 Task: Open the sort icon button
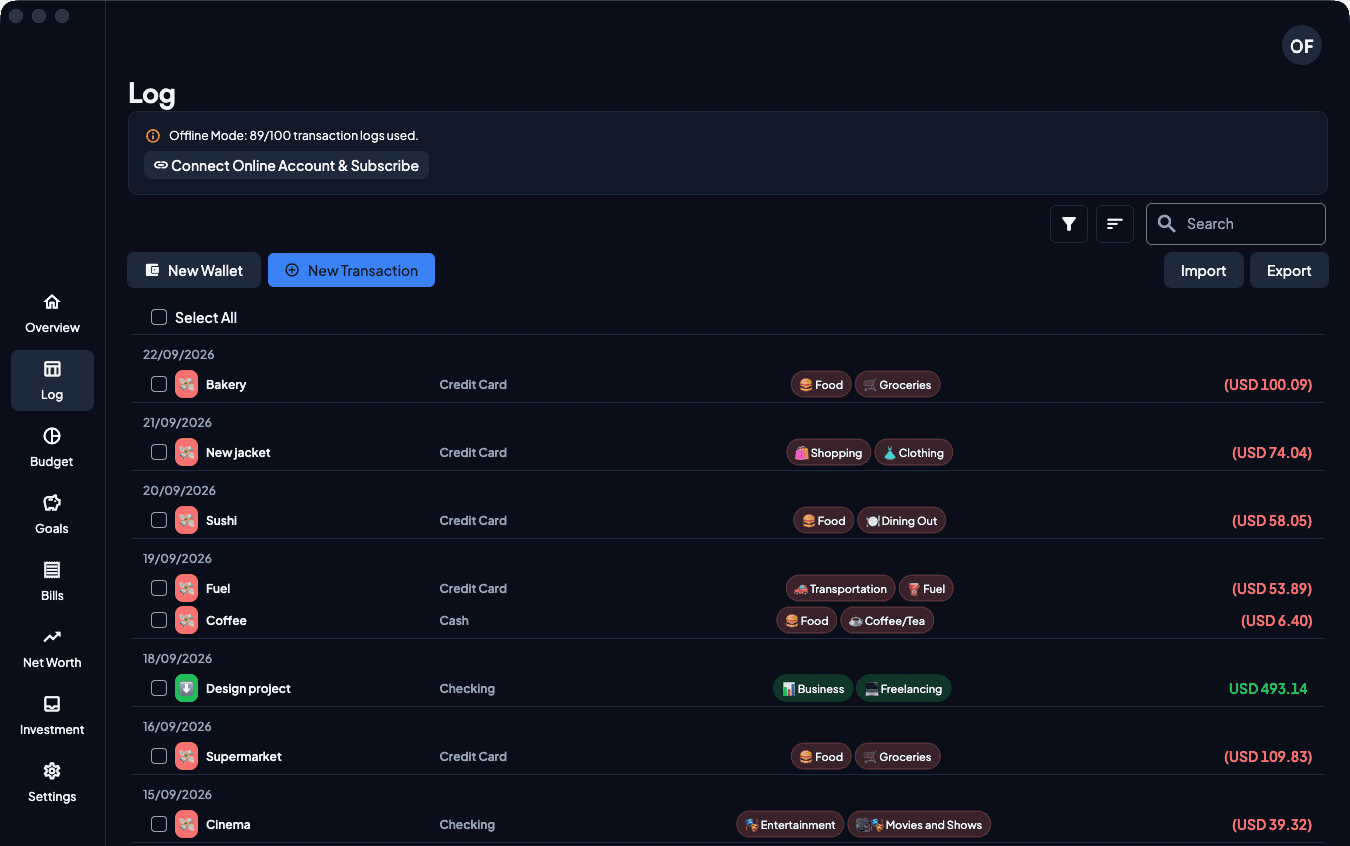click(1115, 224)
